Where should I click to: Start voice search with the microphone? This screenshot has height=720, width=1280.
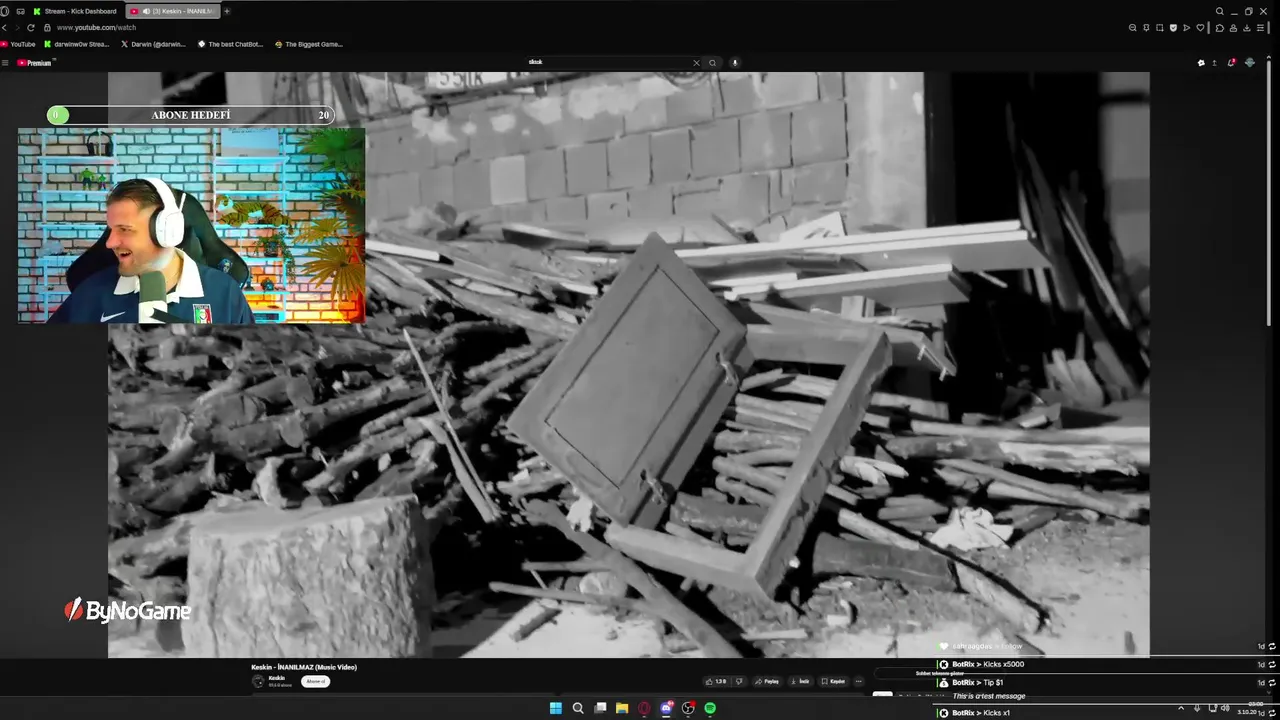click(735, 63)
